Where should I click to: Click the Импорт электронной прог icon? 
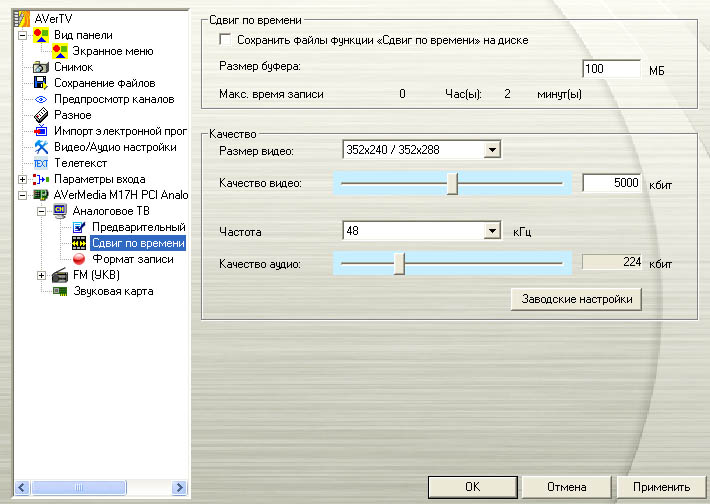click(41, 131)
